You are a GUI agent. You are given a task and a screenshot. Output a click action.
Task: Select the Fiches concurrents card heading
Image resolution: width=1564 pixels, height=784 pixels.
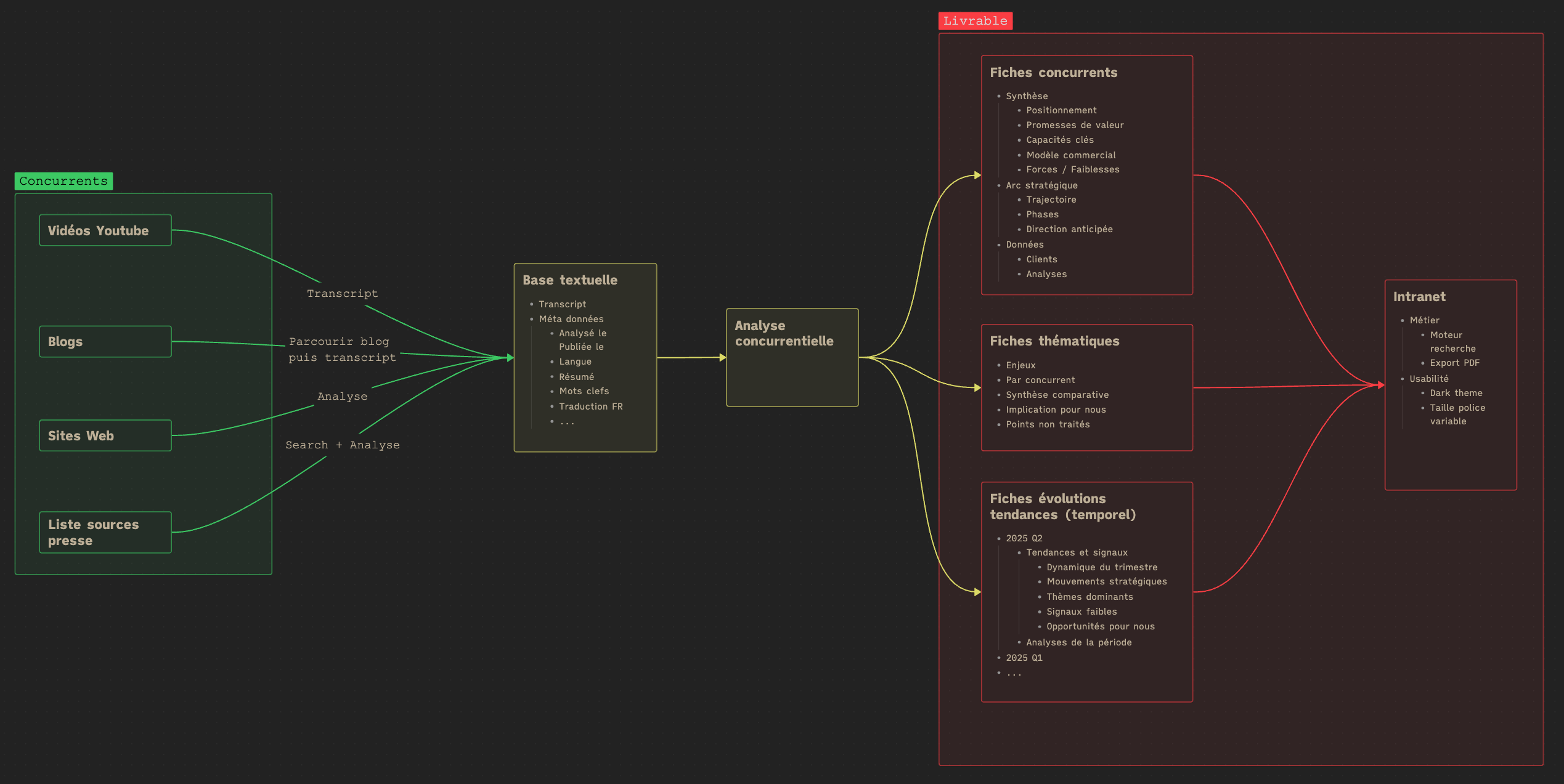(x=1054, y=73)
